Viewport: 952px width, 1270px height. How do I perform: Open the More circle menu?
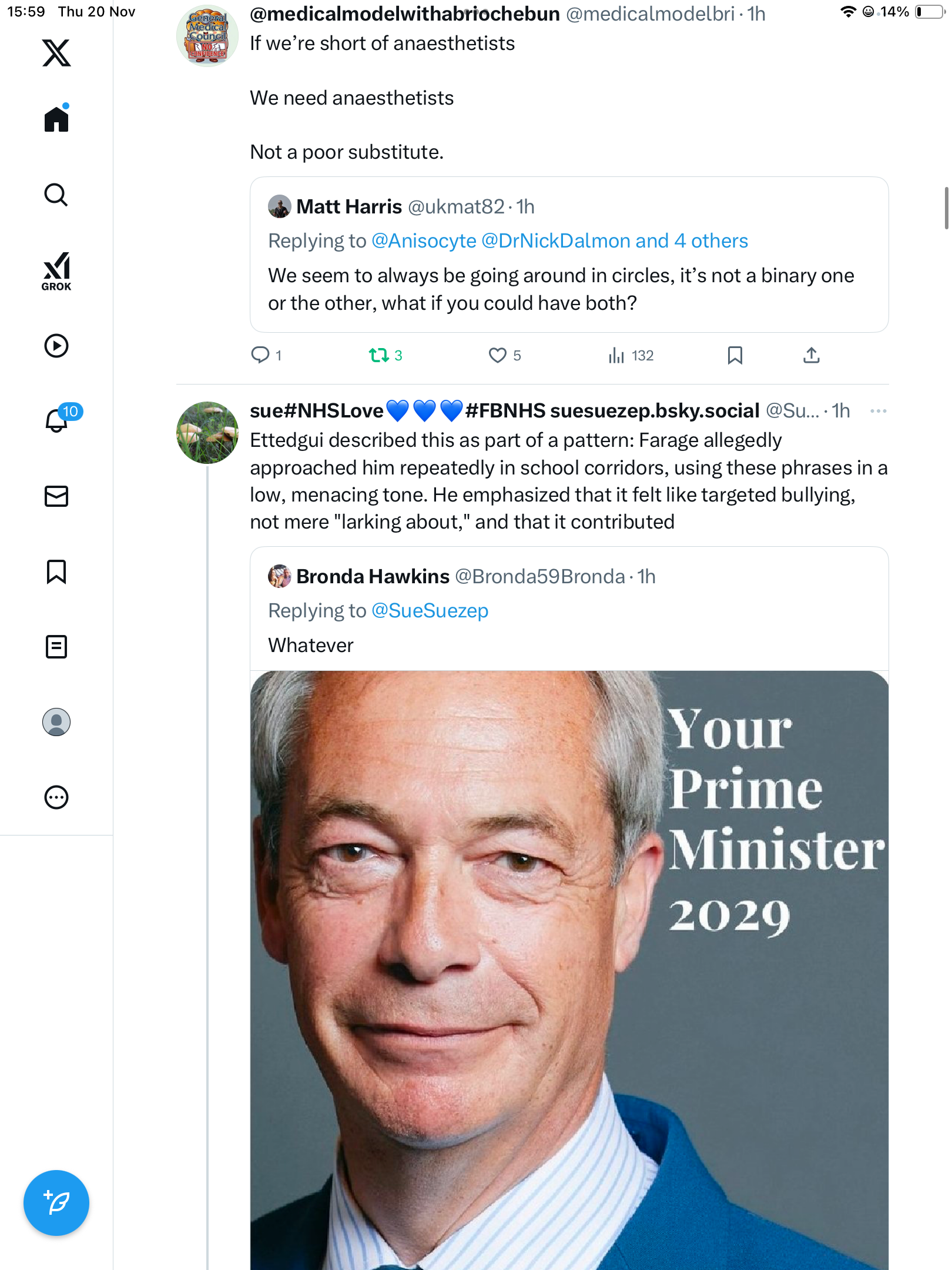pos(56,797)
